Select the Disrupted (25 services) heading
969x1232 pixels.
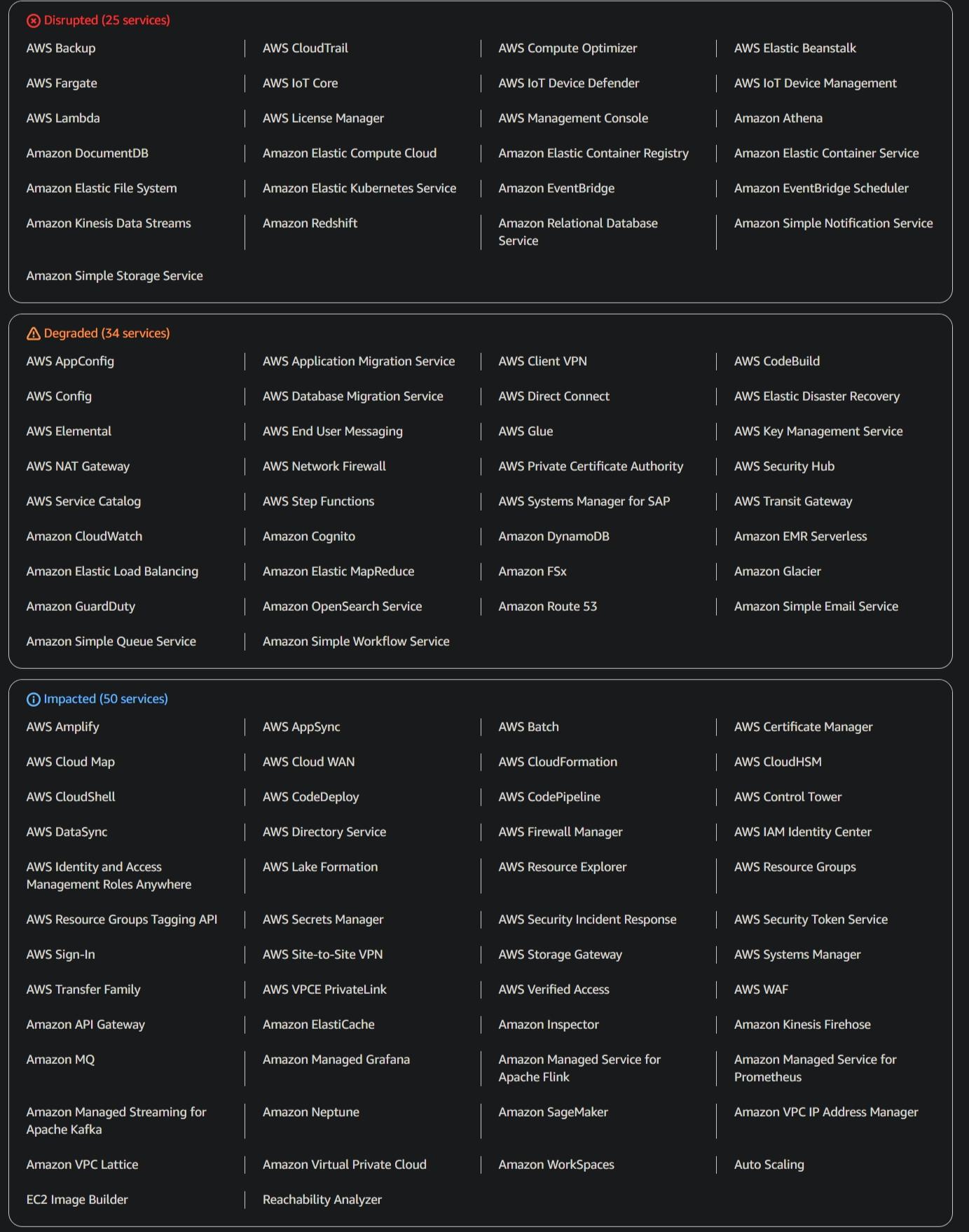point(106,20)
